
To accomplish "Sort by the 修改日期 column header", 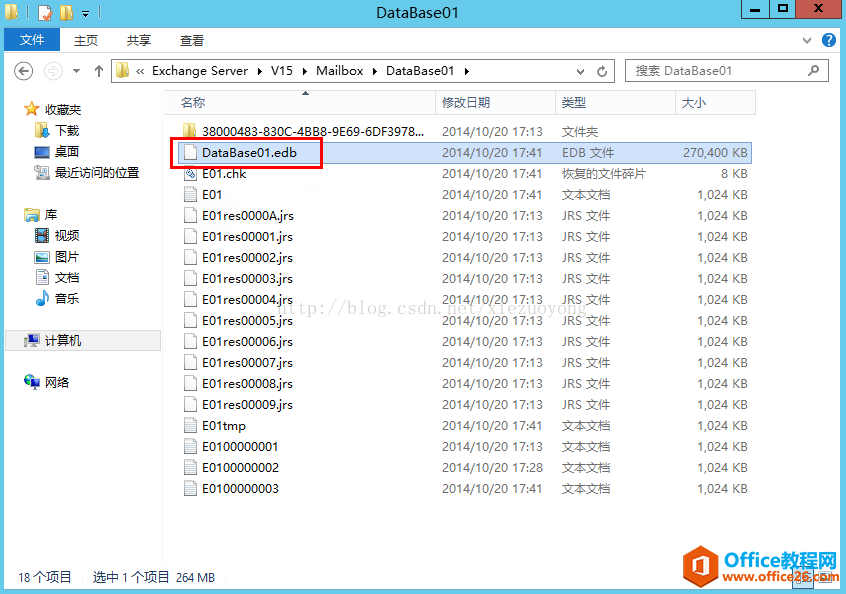I will [495, 103].
